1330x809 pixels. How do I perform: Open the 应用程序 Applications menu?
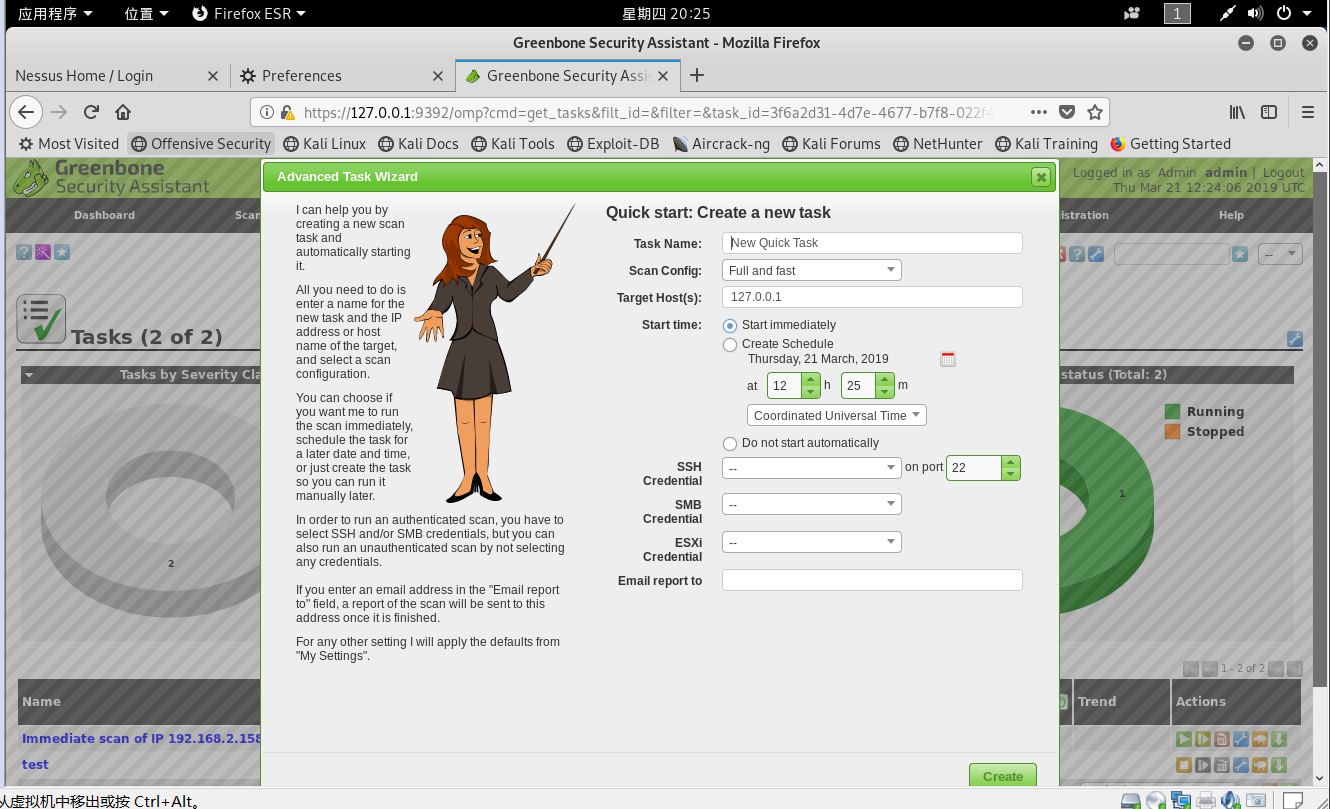pos(56,13)
